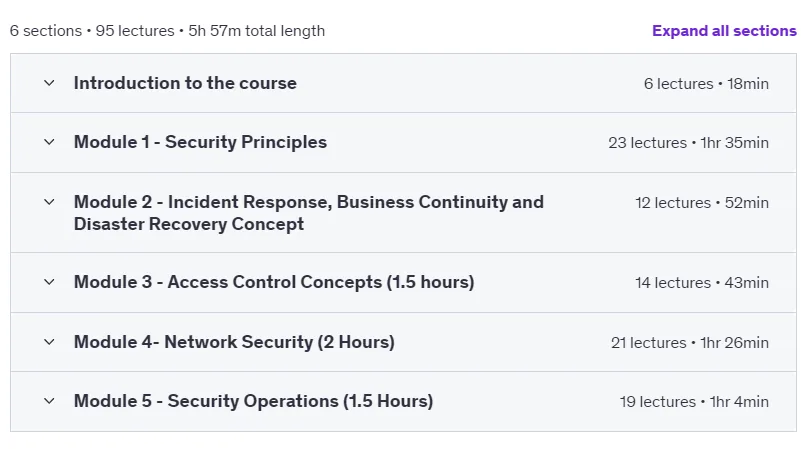Viewport: 804px width, 449px height.
Task: Expand Module 5 Security Operations chevron
Action: point(49,401)
